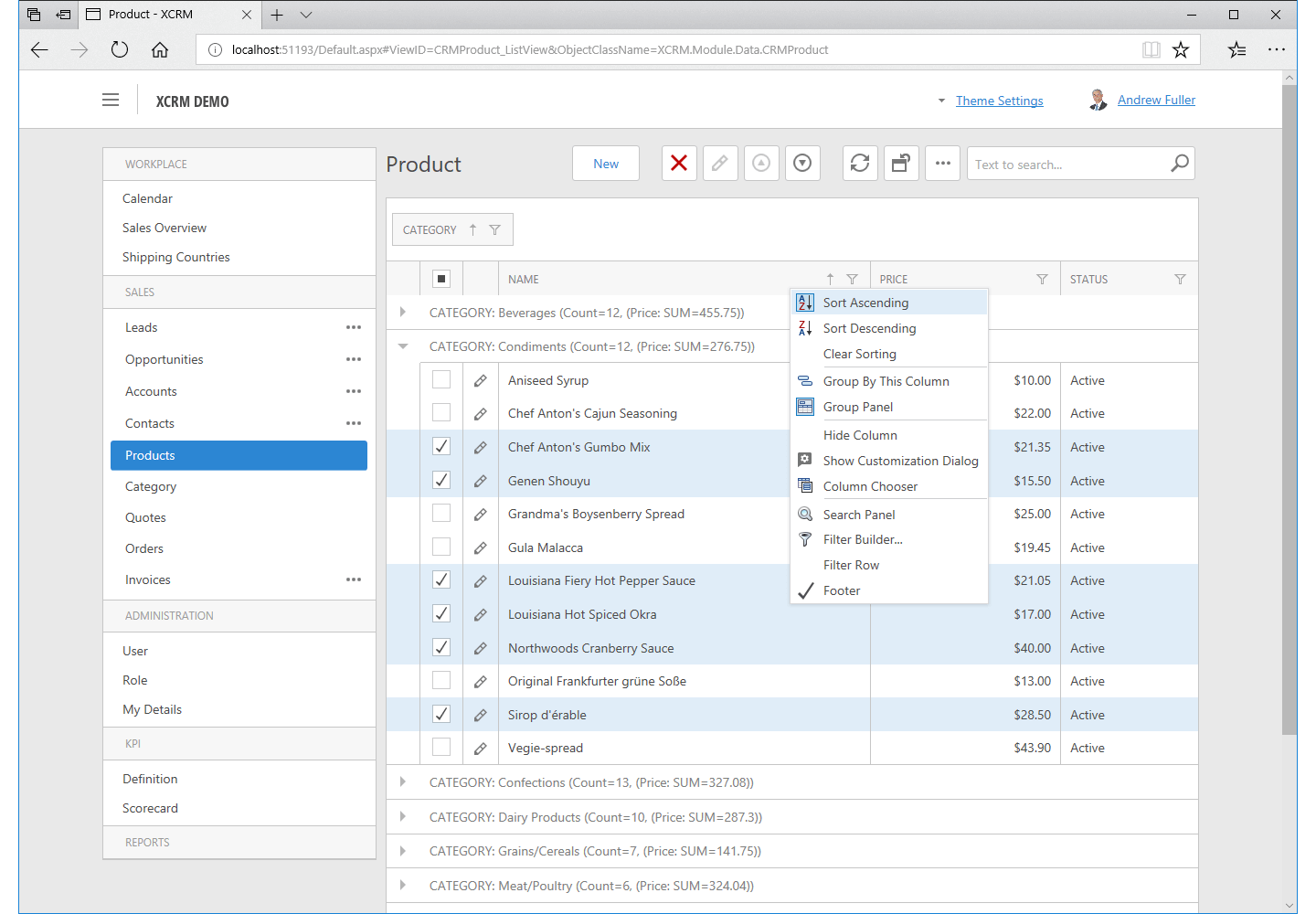
Task: Expand the Beverages category group
Action: tap(403, 313)
